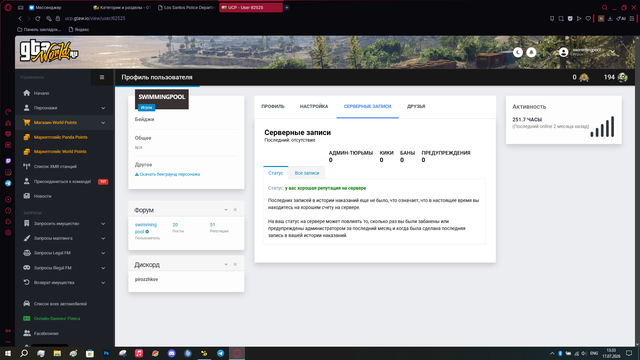
Task: Expand Возврат имущества chevron
Action: [103, 283]
